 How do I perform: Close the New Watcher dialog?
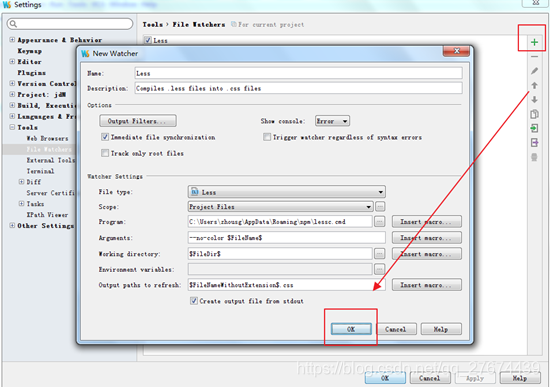point(456,51)
